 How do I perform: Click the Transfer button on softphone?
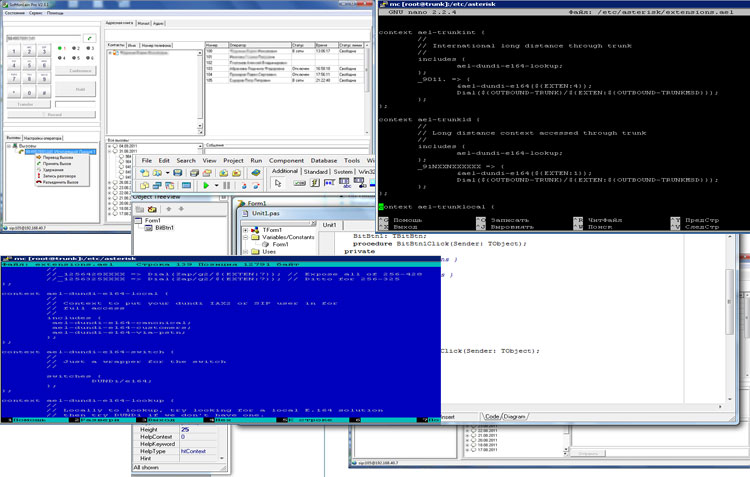tap(29, 104)
